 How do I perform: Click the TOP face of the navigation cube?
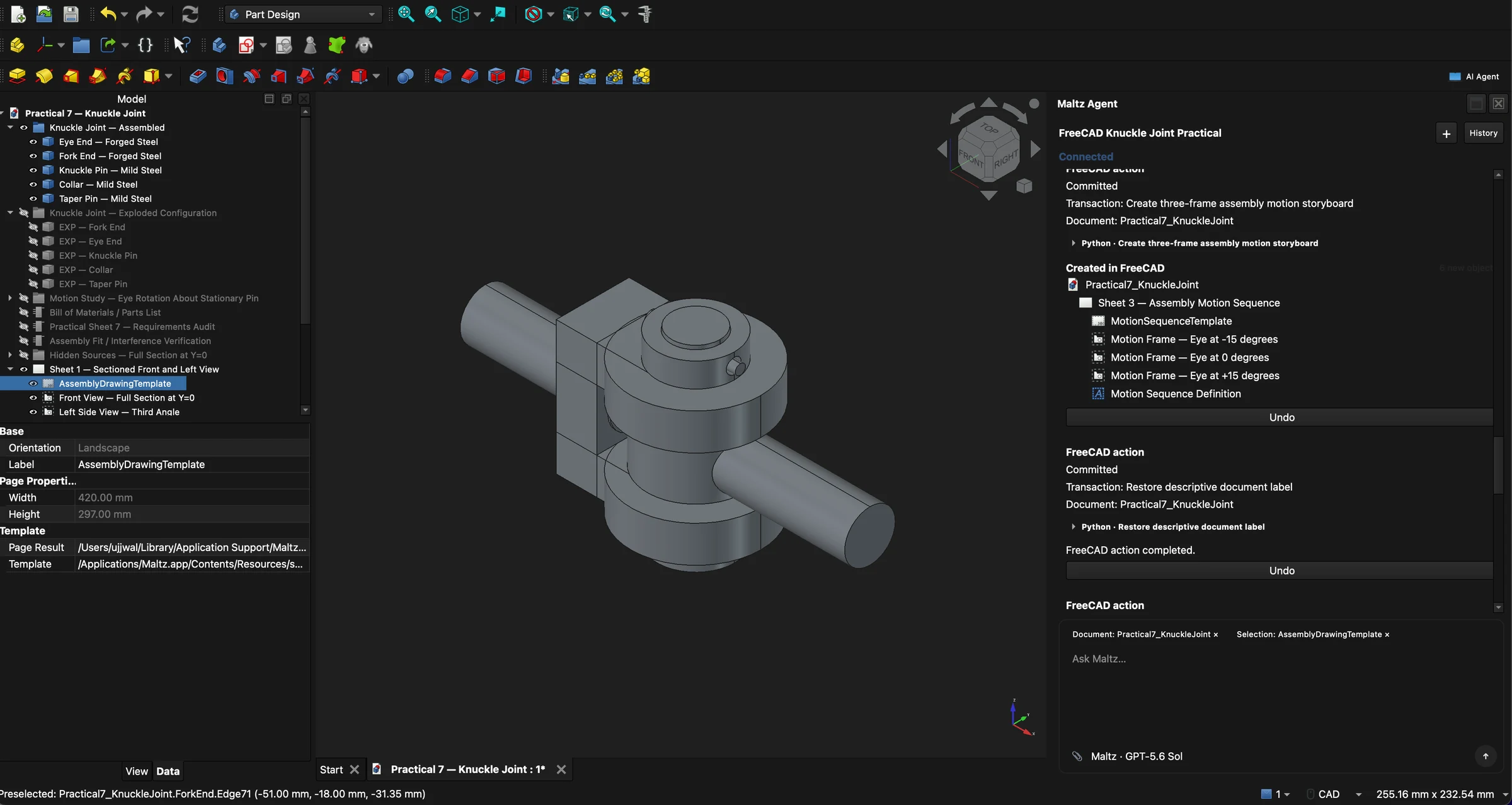(x=989, y=128)
